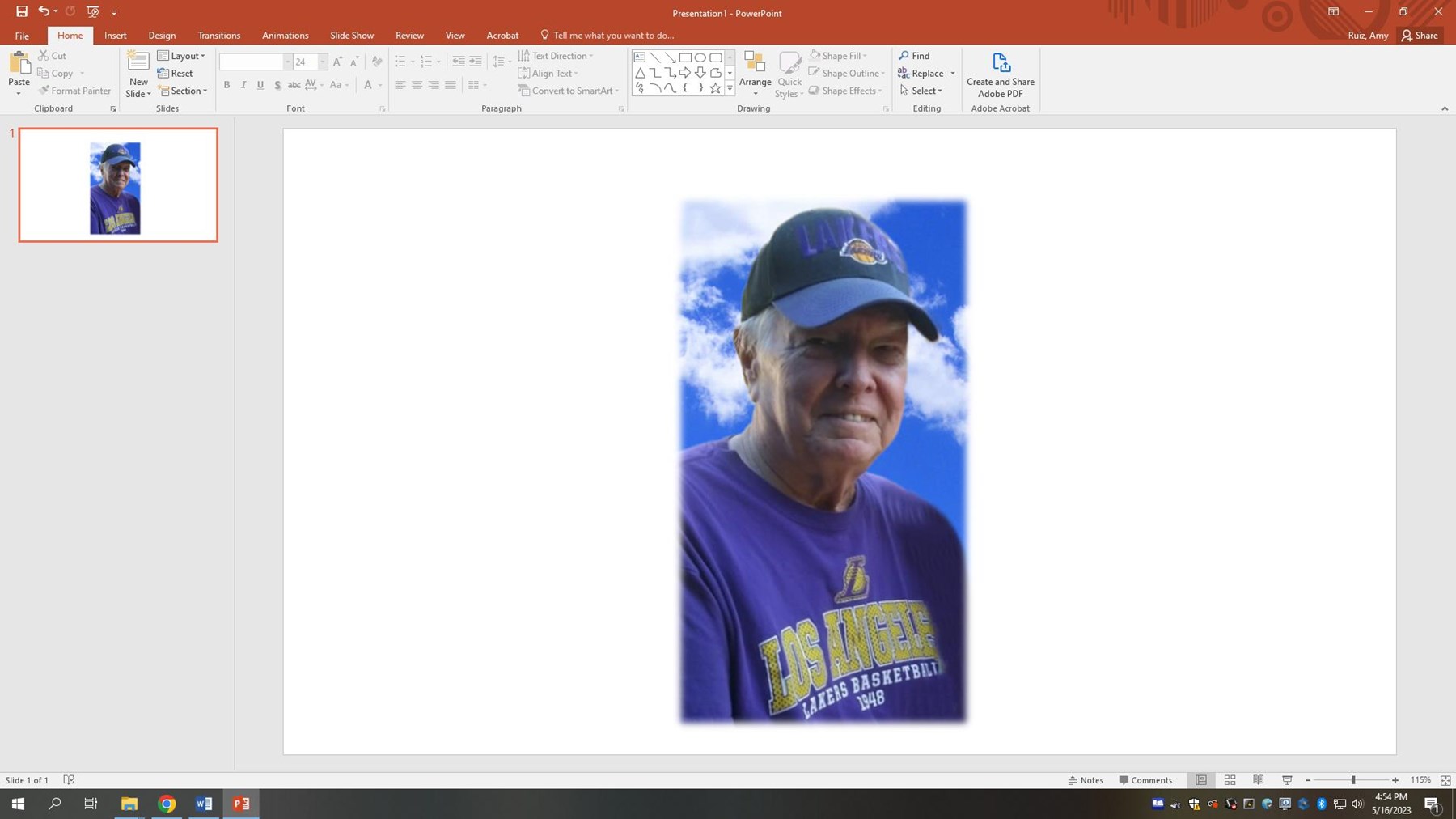Click the New Slide icon

(x=138, y=63)
